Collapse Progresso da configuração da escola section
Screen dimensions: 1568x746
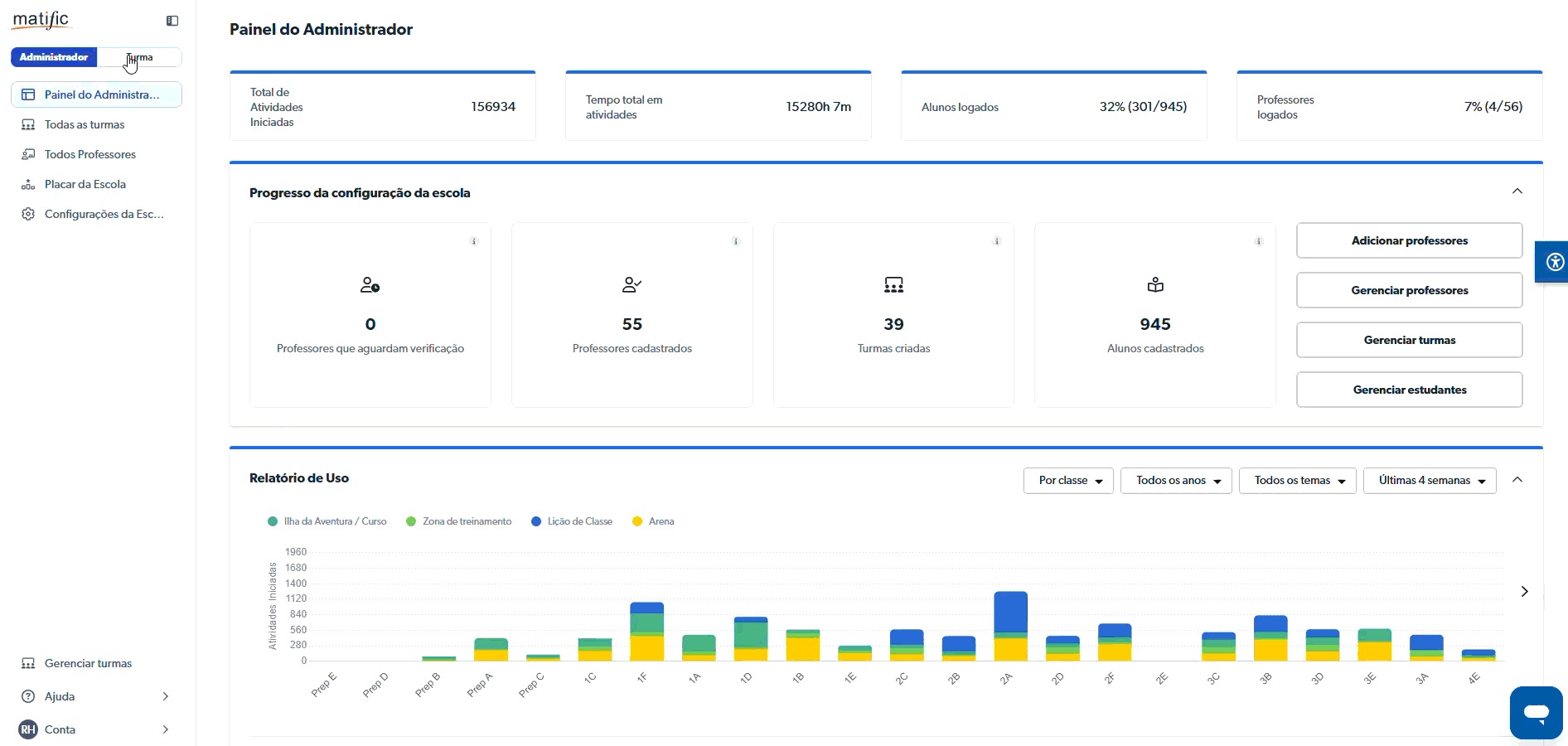1517,191
